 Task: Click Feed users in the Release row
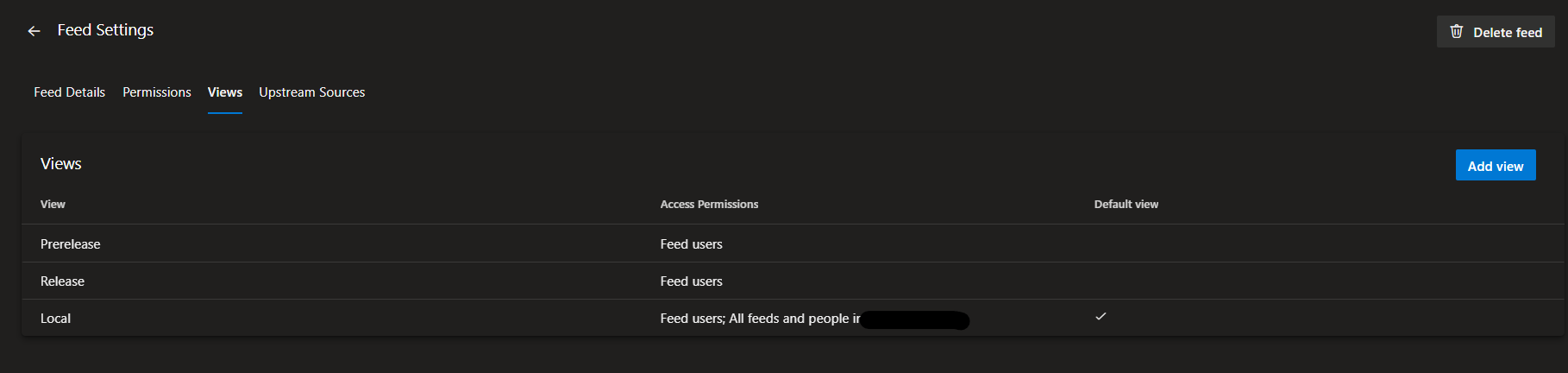(691, 281)
